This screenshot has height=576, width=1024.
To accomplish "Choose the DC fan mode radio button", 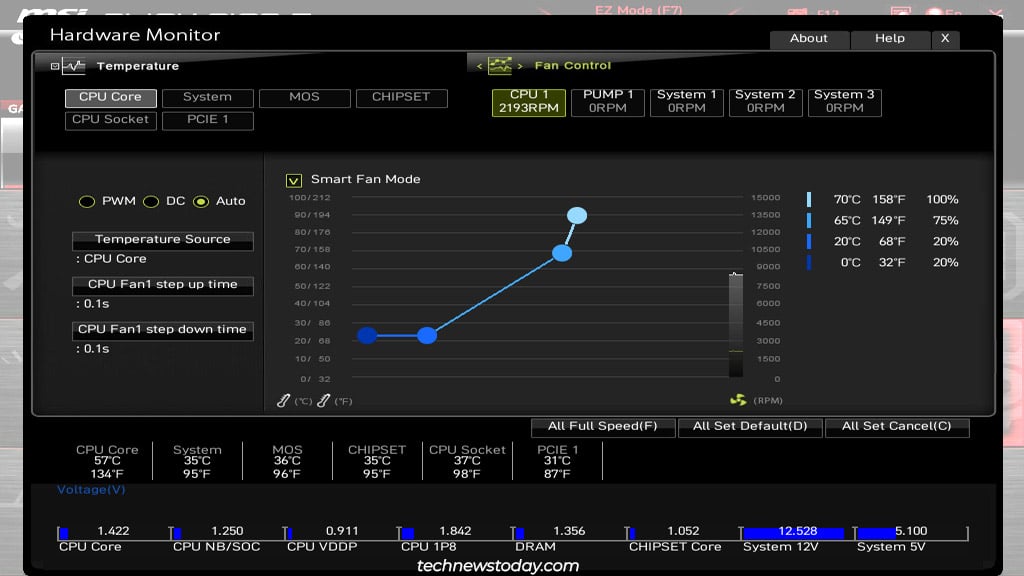I will click(x=151, y=201).
